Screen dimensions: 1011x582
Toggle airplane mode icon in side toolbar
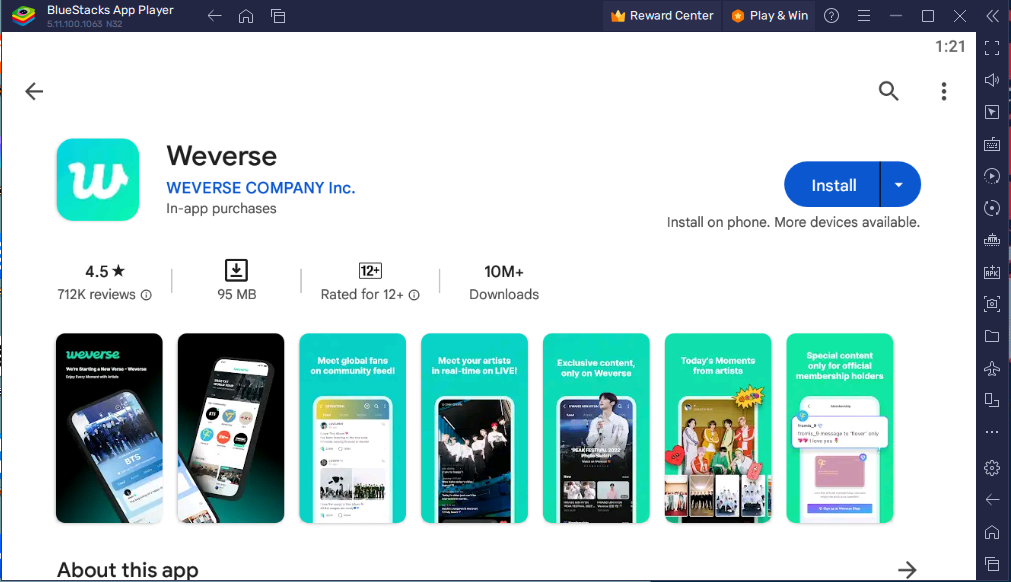pos(992,368)
